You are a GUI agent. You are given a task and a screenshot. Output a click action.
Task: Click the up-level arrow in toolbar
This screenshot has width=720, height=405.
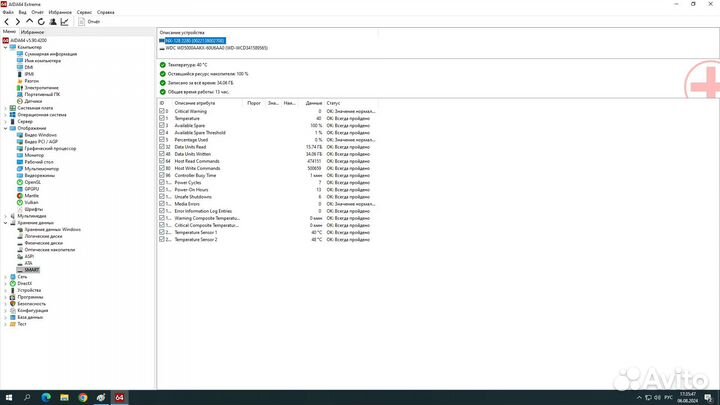(x=29, y=20)
